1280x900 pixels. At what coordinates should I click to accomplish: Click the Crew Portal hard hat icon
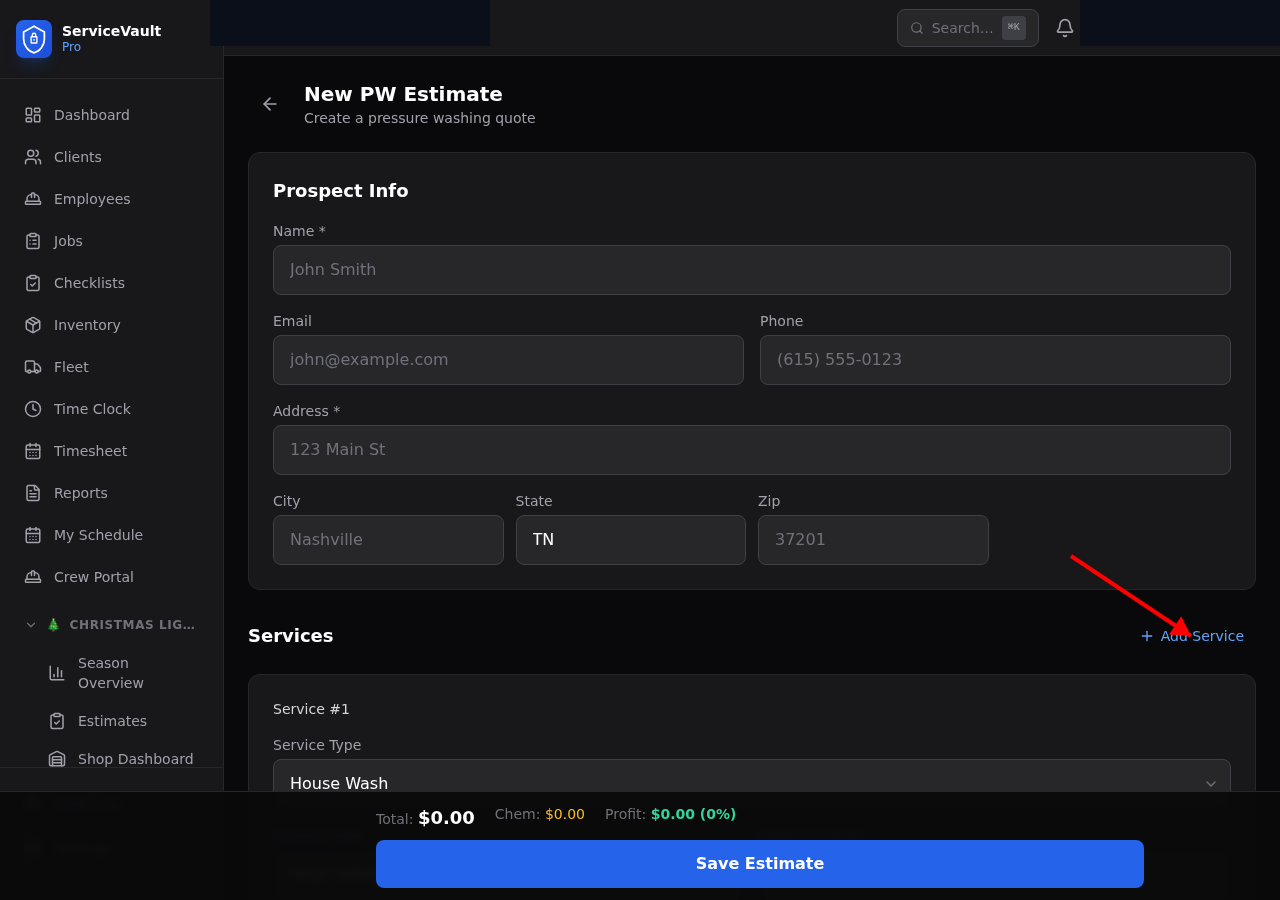(32, 577)
